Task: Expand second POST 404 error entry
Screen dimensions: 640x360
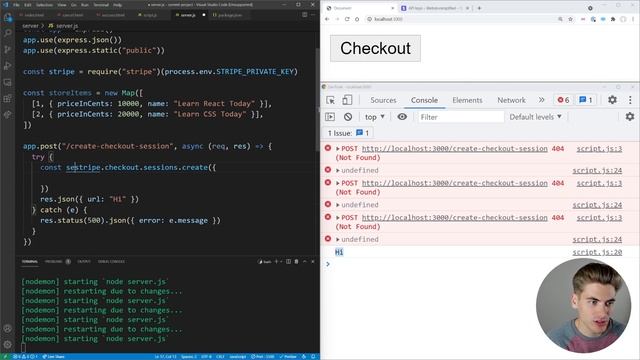Action: (338, 183)
